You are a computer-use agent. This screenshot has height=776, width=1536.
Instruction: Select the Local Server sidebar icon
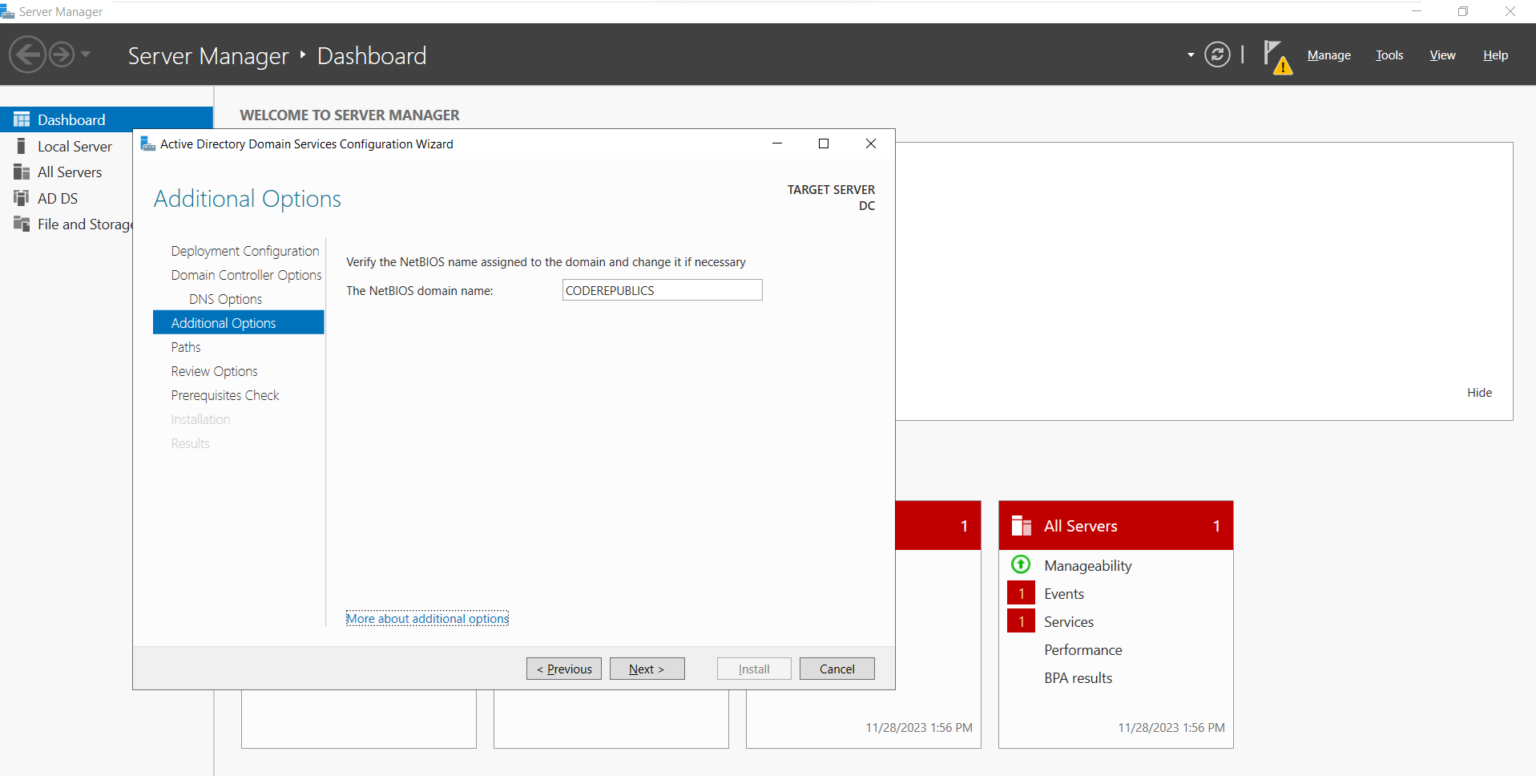(22, 146)
